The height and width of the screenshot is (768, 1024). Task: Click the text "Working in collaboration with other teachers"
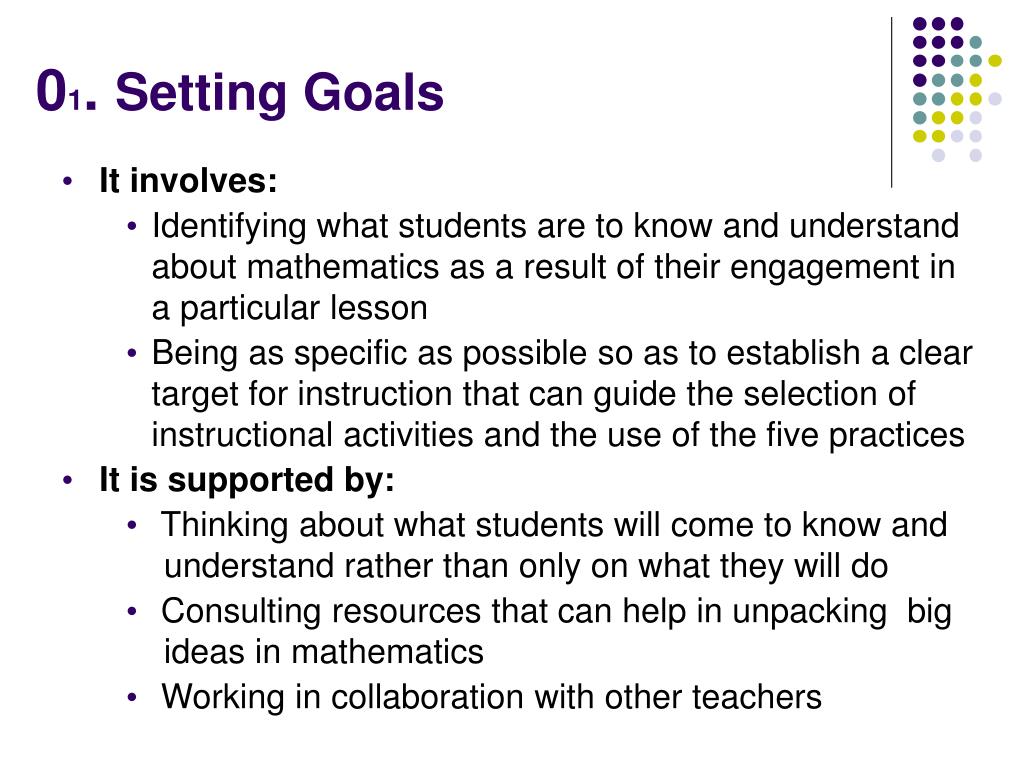coord(492,697)
